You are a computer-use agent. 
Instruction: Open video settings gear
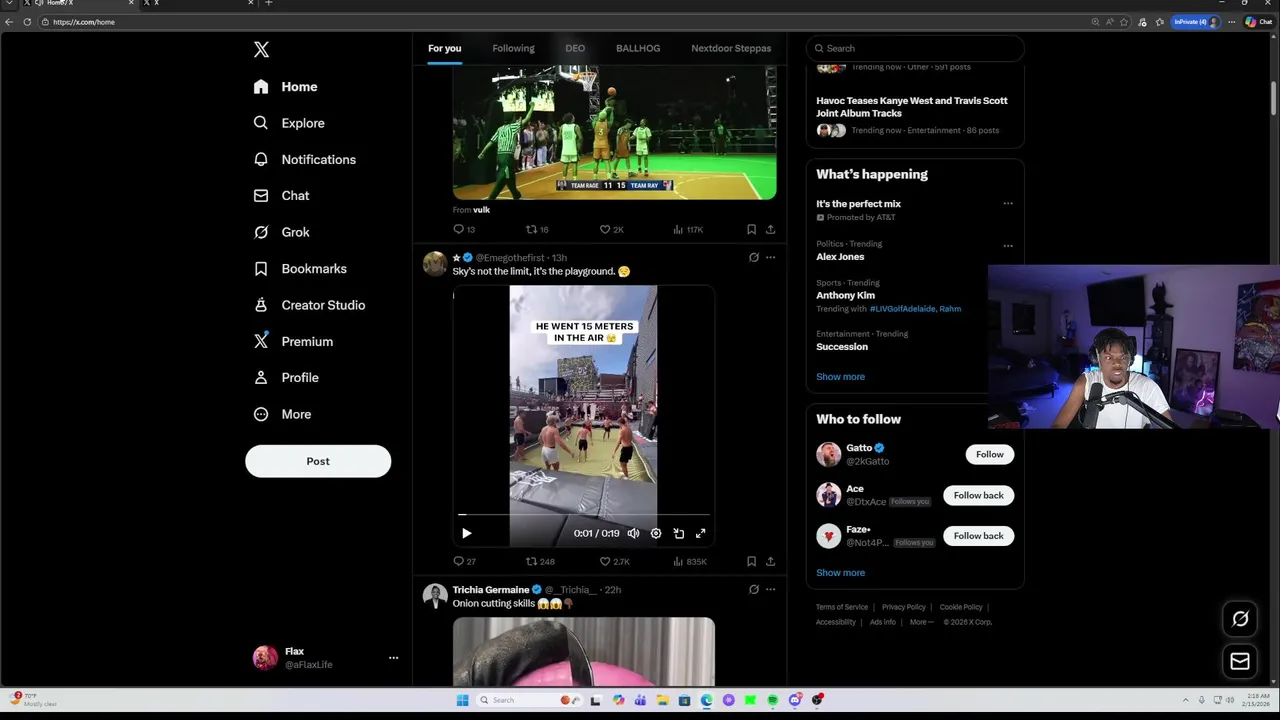click(x=656, y=533)
